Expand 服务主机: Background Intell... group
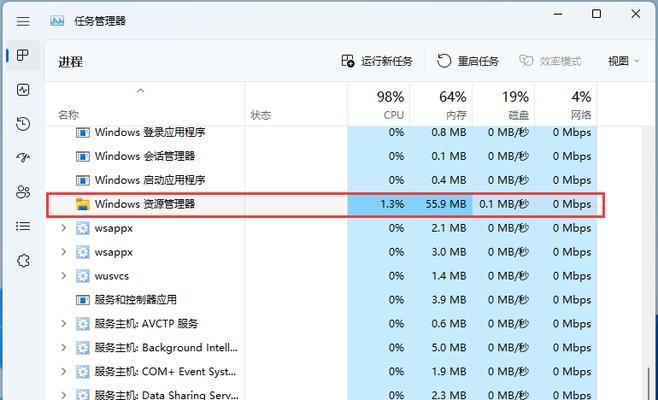658x400 pixels. tap(63, 348)
